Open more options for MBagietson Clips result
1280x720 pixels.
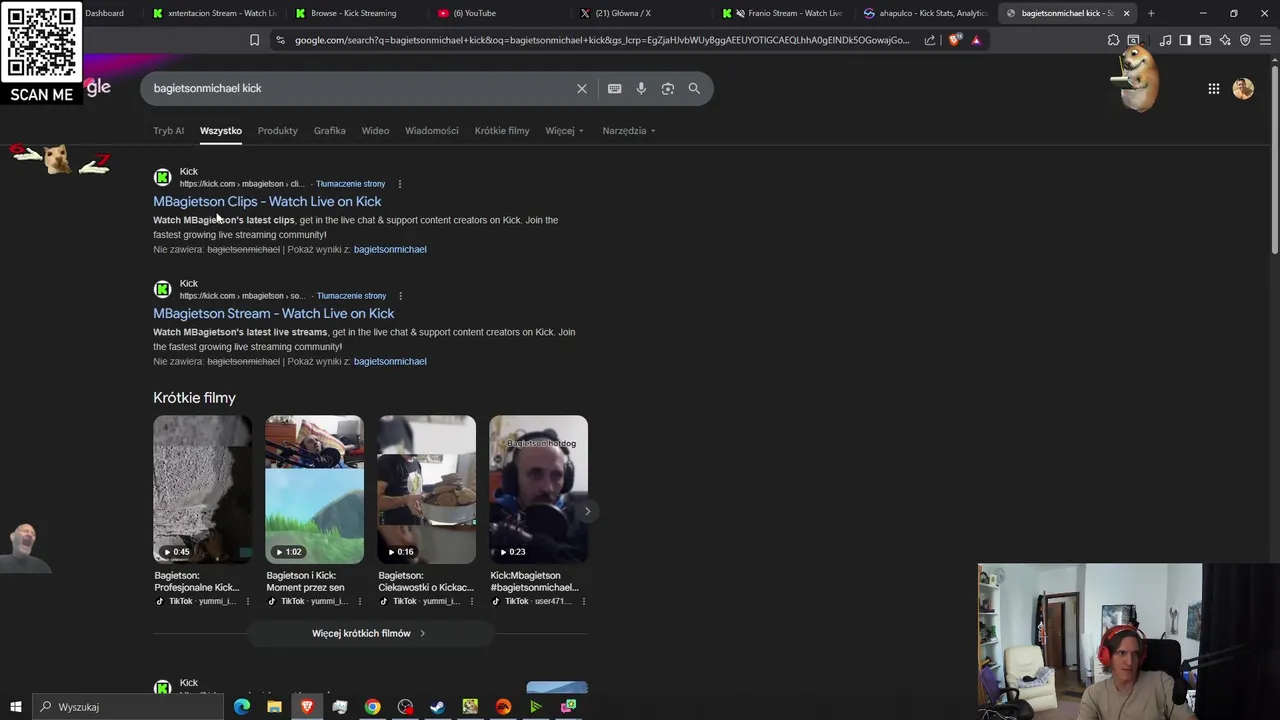[399, 184]
